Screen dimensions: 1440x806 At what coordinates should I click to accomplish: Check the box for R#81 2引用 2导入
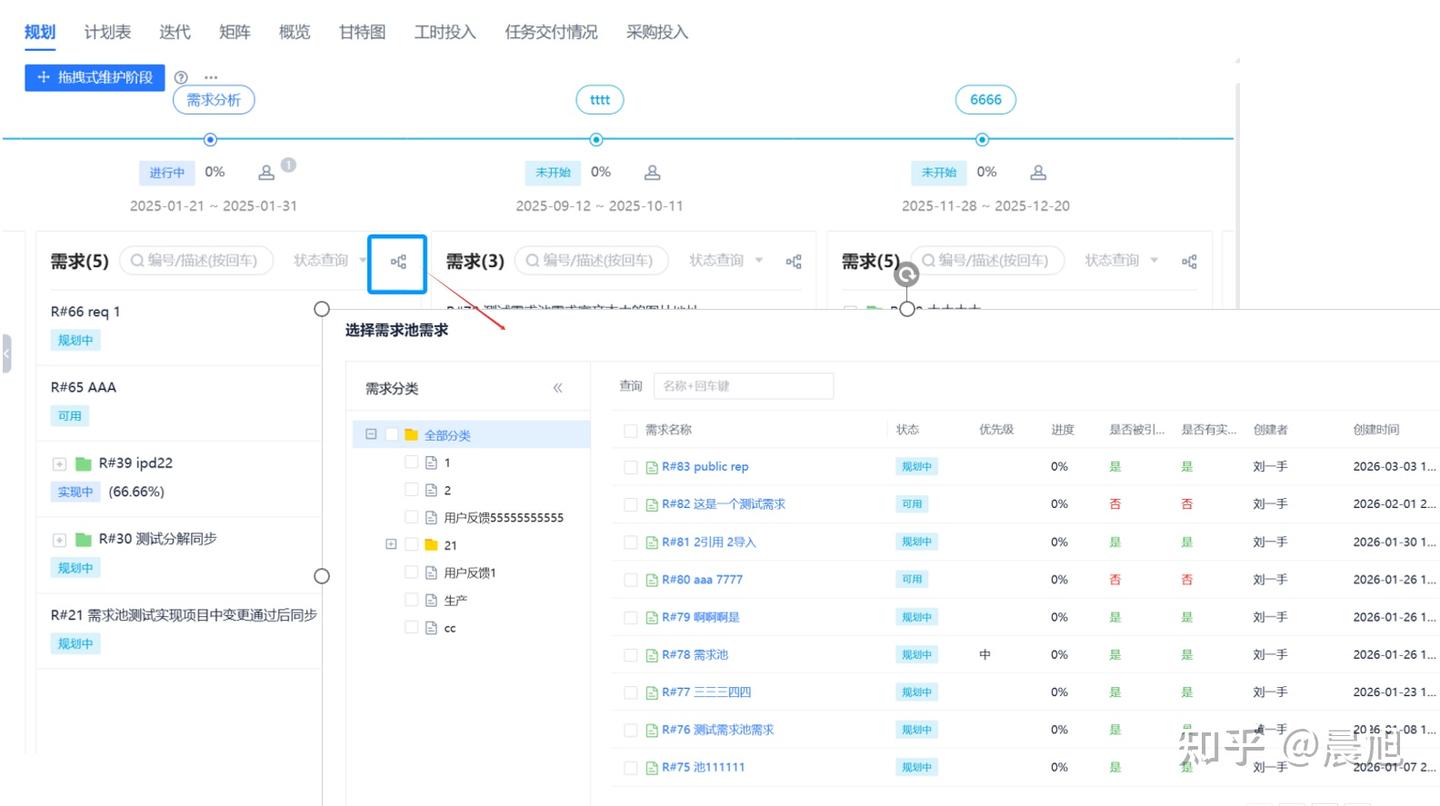tap(630, 542)
